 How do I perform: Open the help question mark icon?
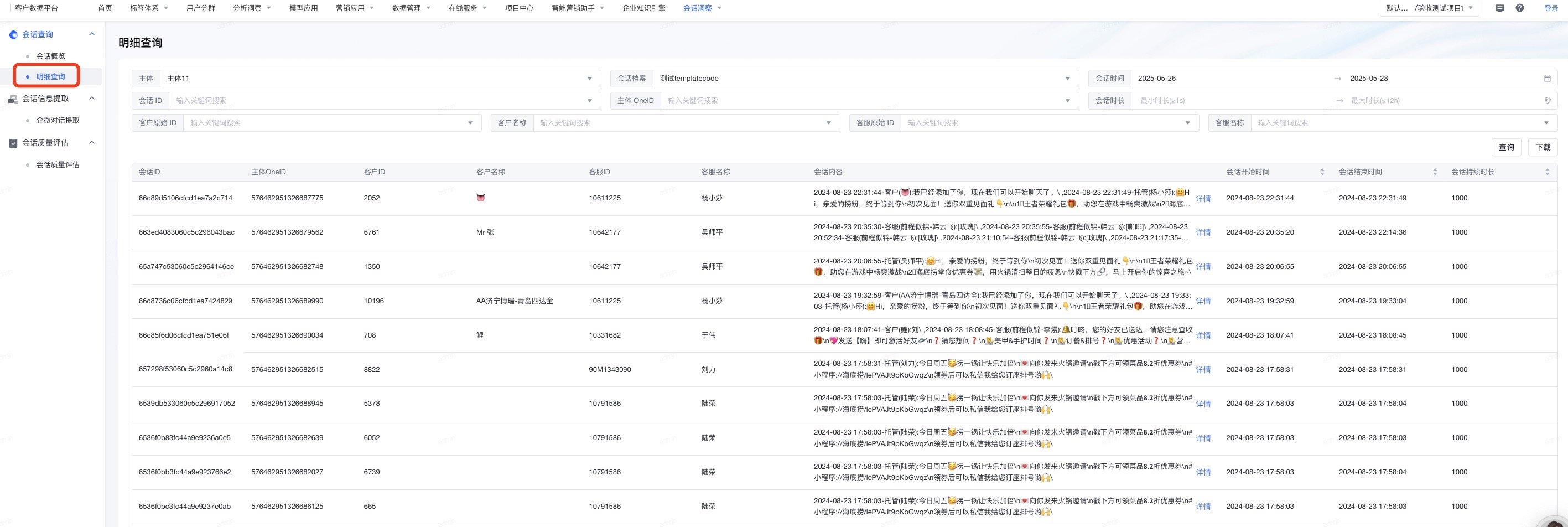tap(1519, 8)
